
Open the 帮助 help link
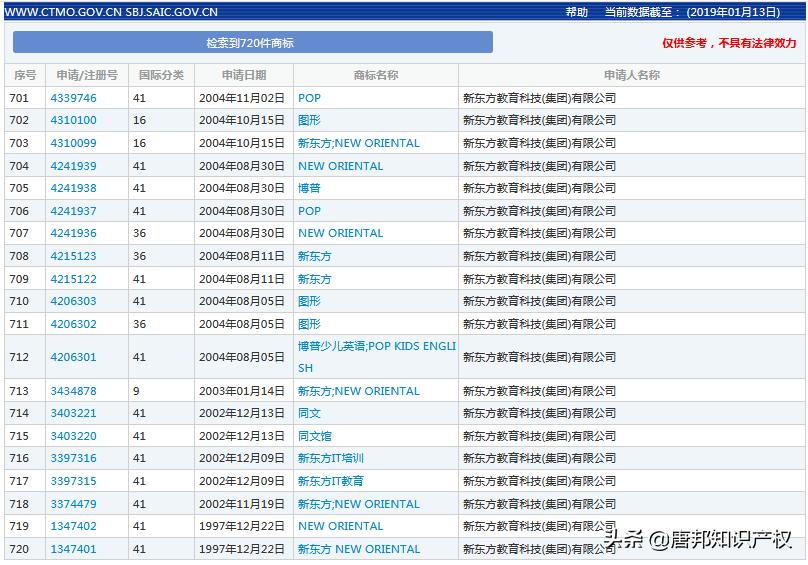(x=577, y=12)
